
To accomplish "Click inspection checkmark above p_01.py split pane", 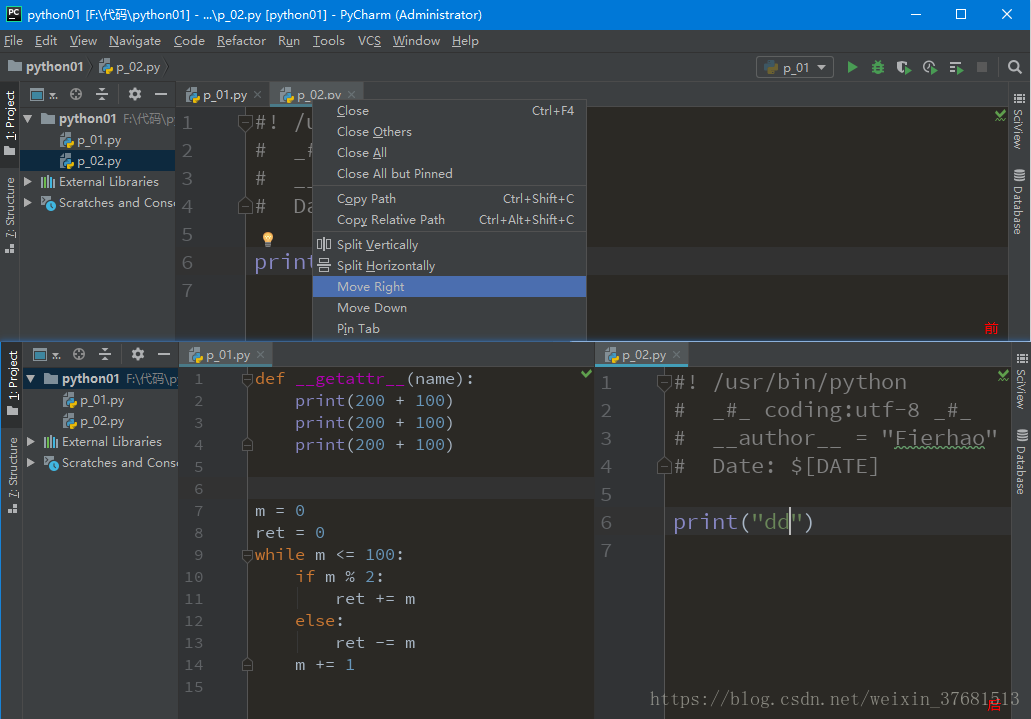I will tap(586, 374).
